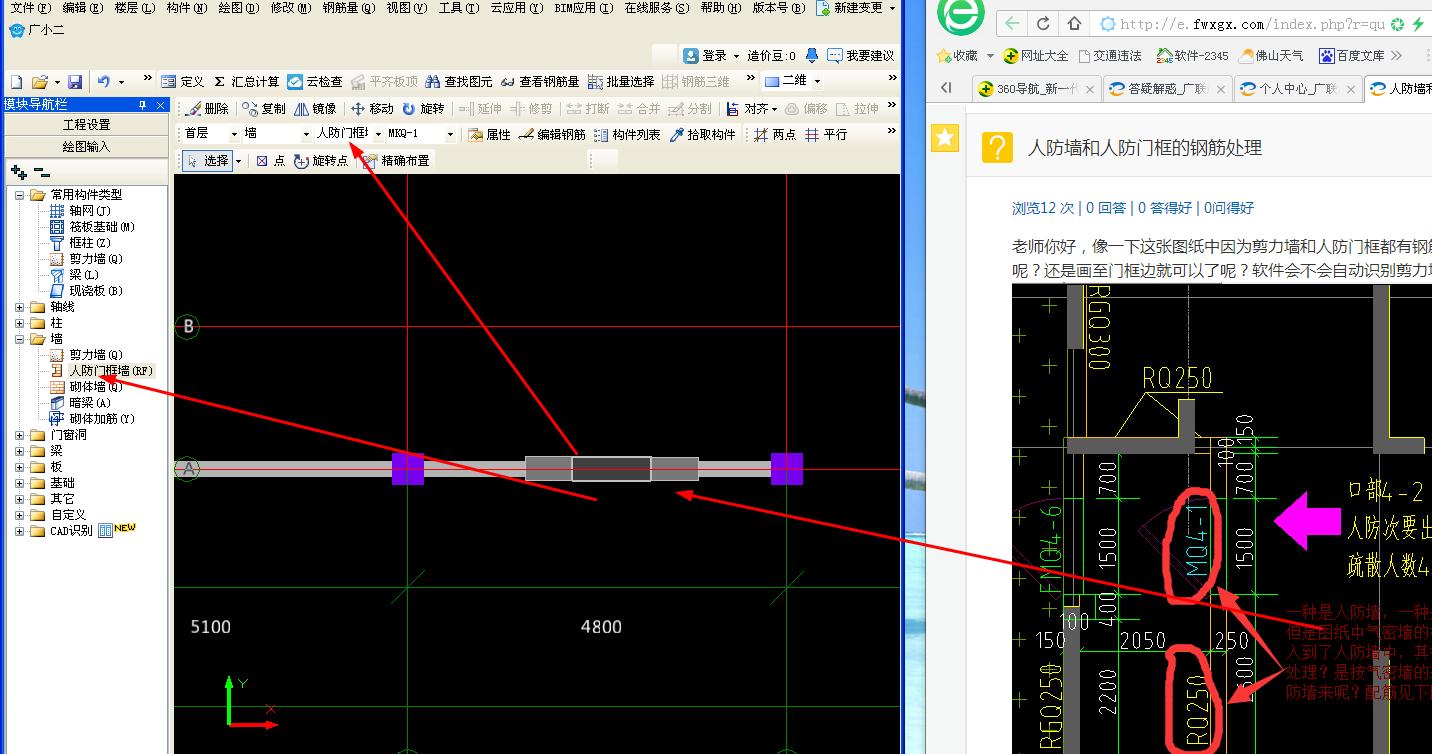Open the 钢筋量 Rebar Quantity menu
Screen dimensions: 1432x754
[349, 8]
